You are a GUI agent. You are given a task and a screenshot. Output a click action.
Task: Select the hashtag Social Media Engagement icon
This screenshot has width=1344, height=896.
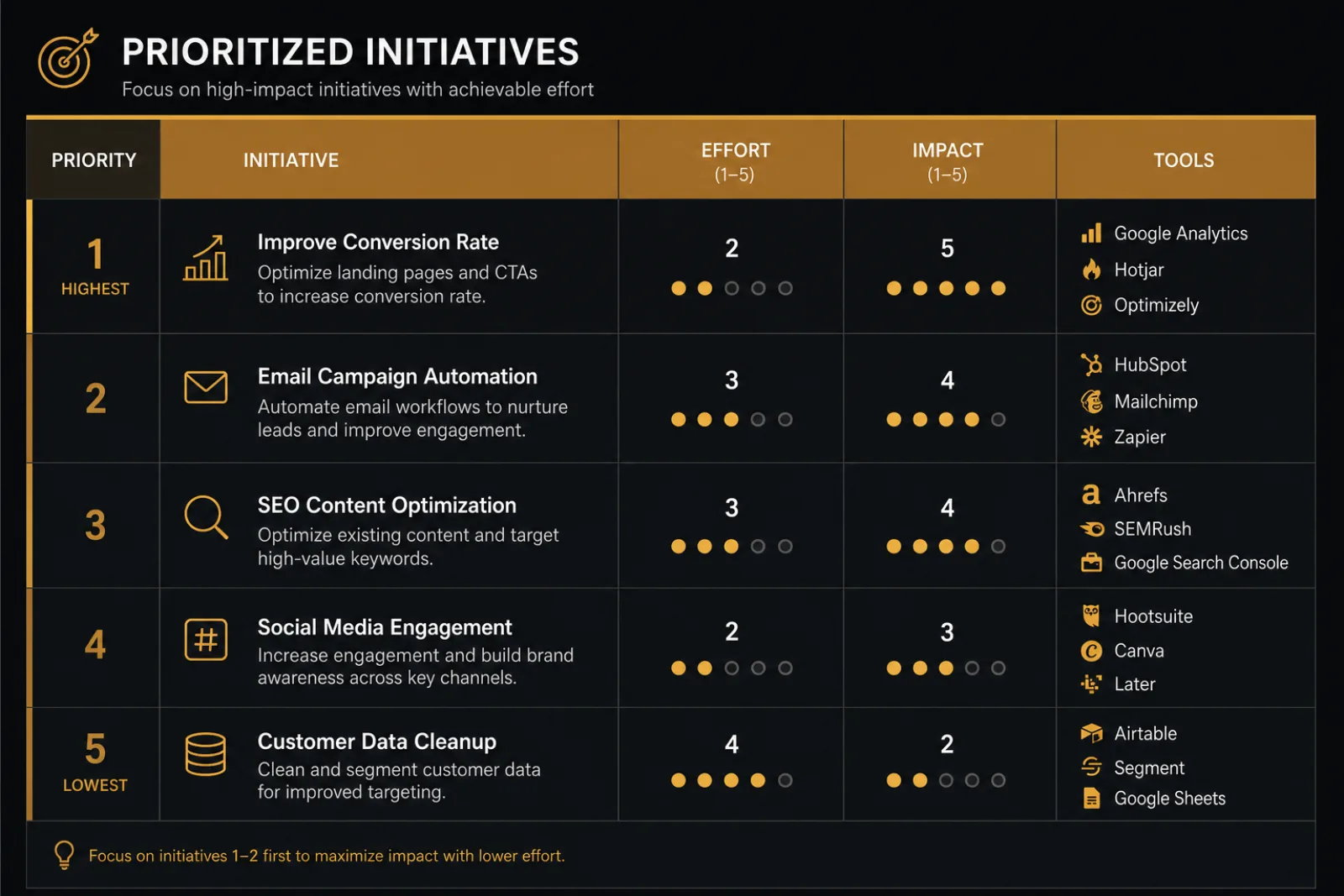[x=206, y=640]
